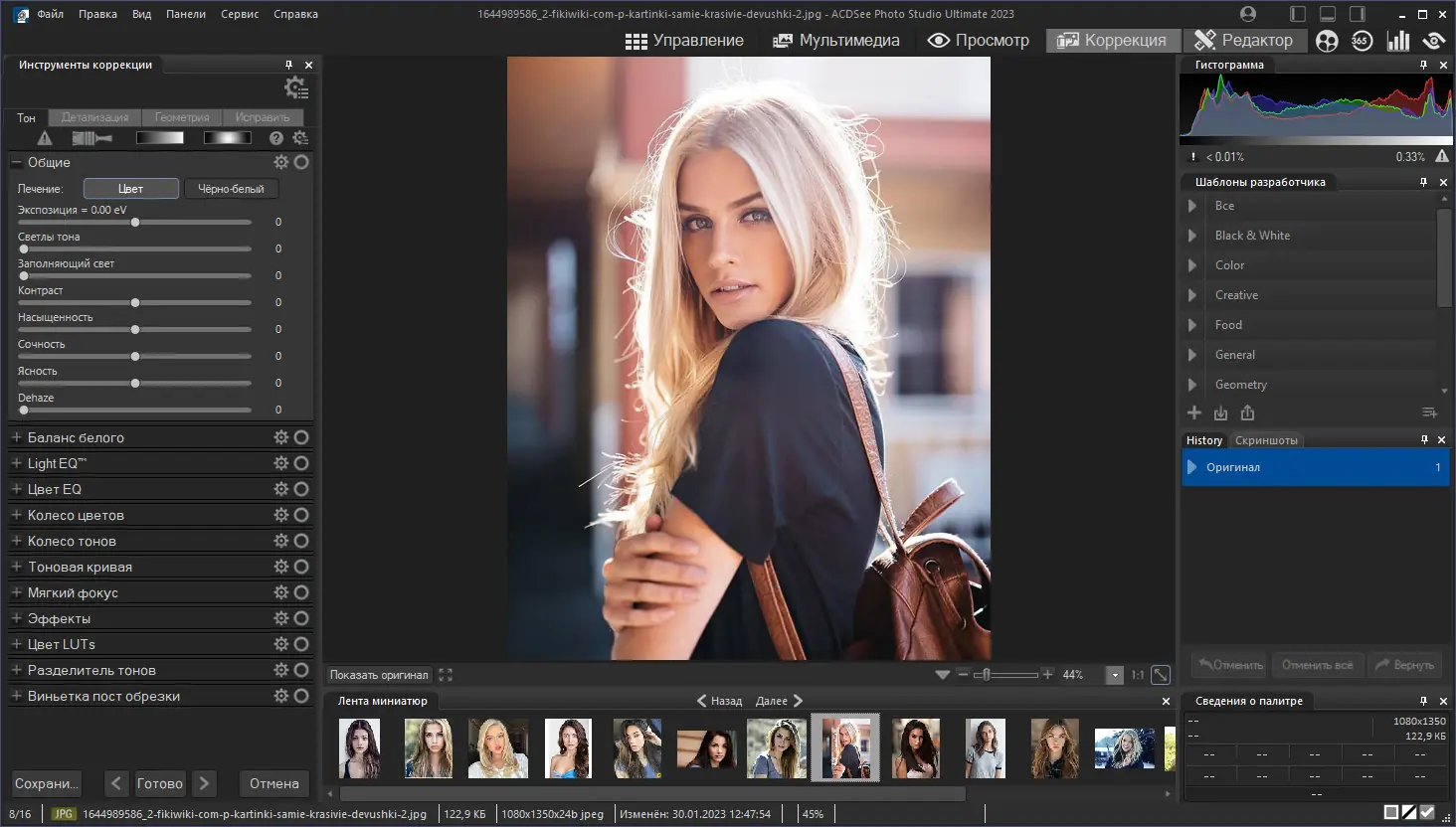Image resolution: width=1456 pixels, height=827 pixels.
Task: Open the bar chart dashboard icon
Action: pos(1398,41)
